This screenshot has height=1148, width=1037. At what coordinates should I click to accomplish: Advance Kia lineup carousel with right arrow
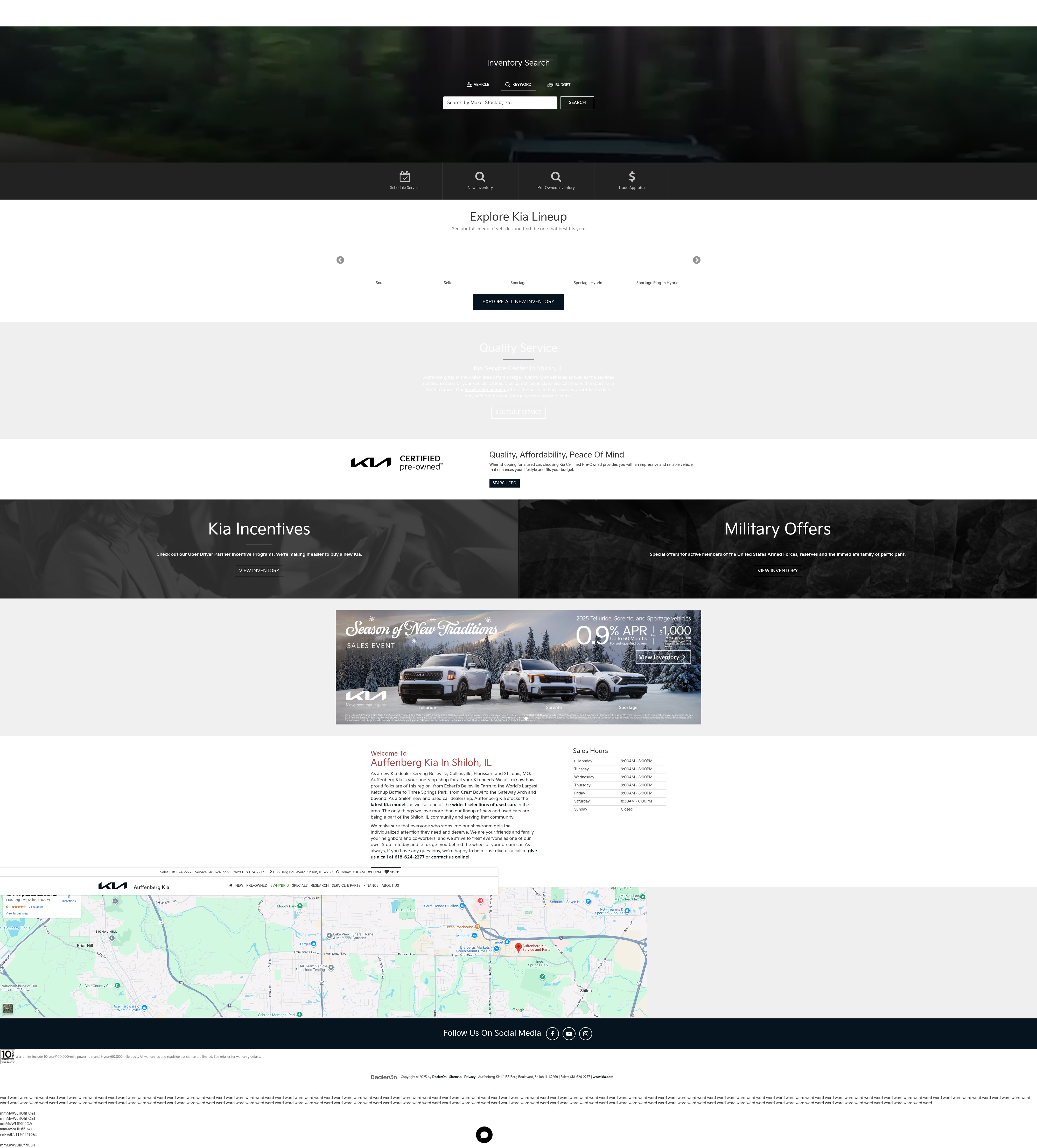click(x=696, y=260)
